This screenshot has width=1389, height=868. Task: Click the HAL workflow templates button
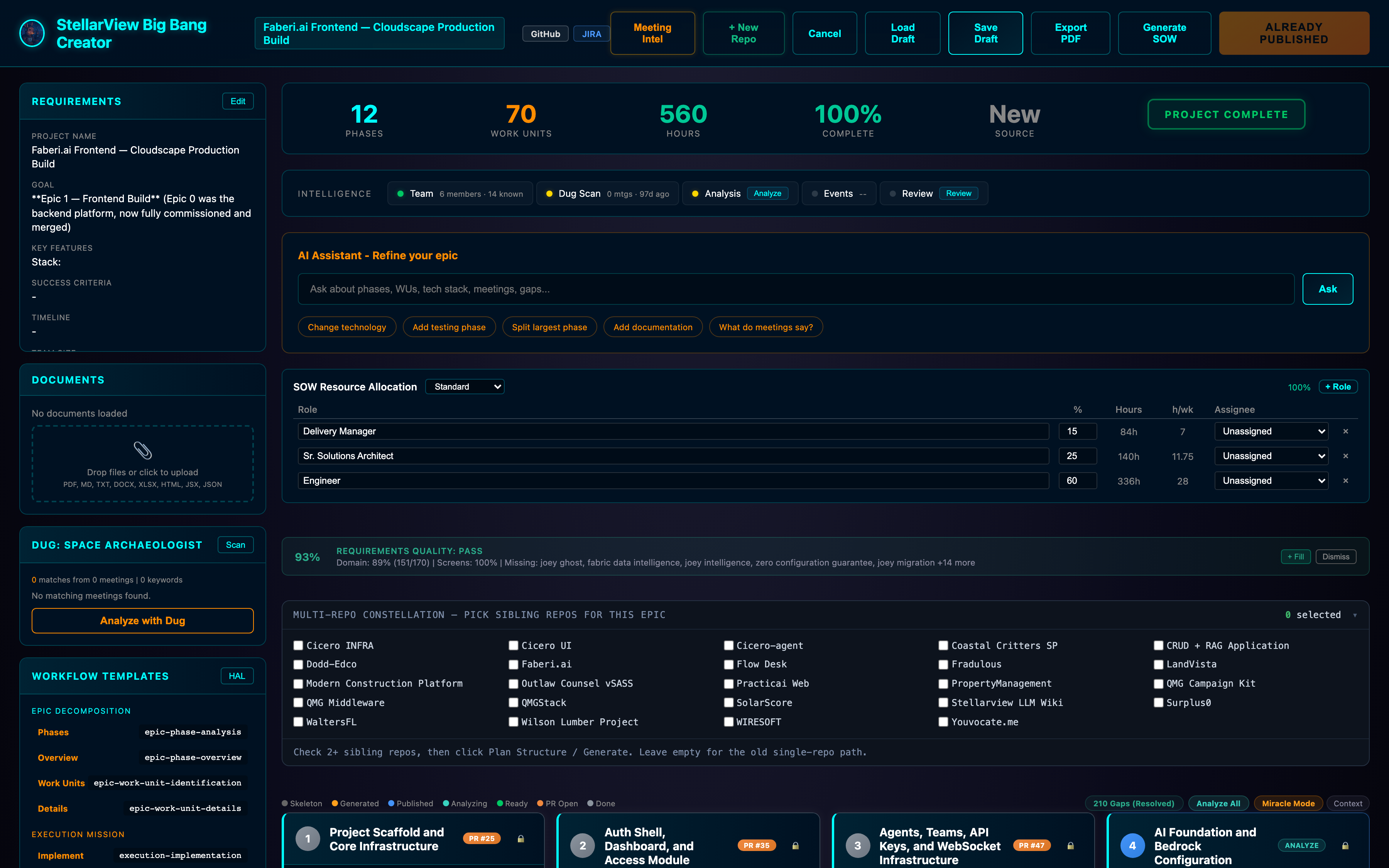point(237,675)
